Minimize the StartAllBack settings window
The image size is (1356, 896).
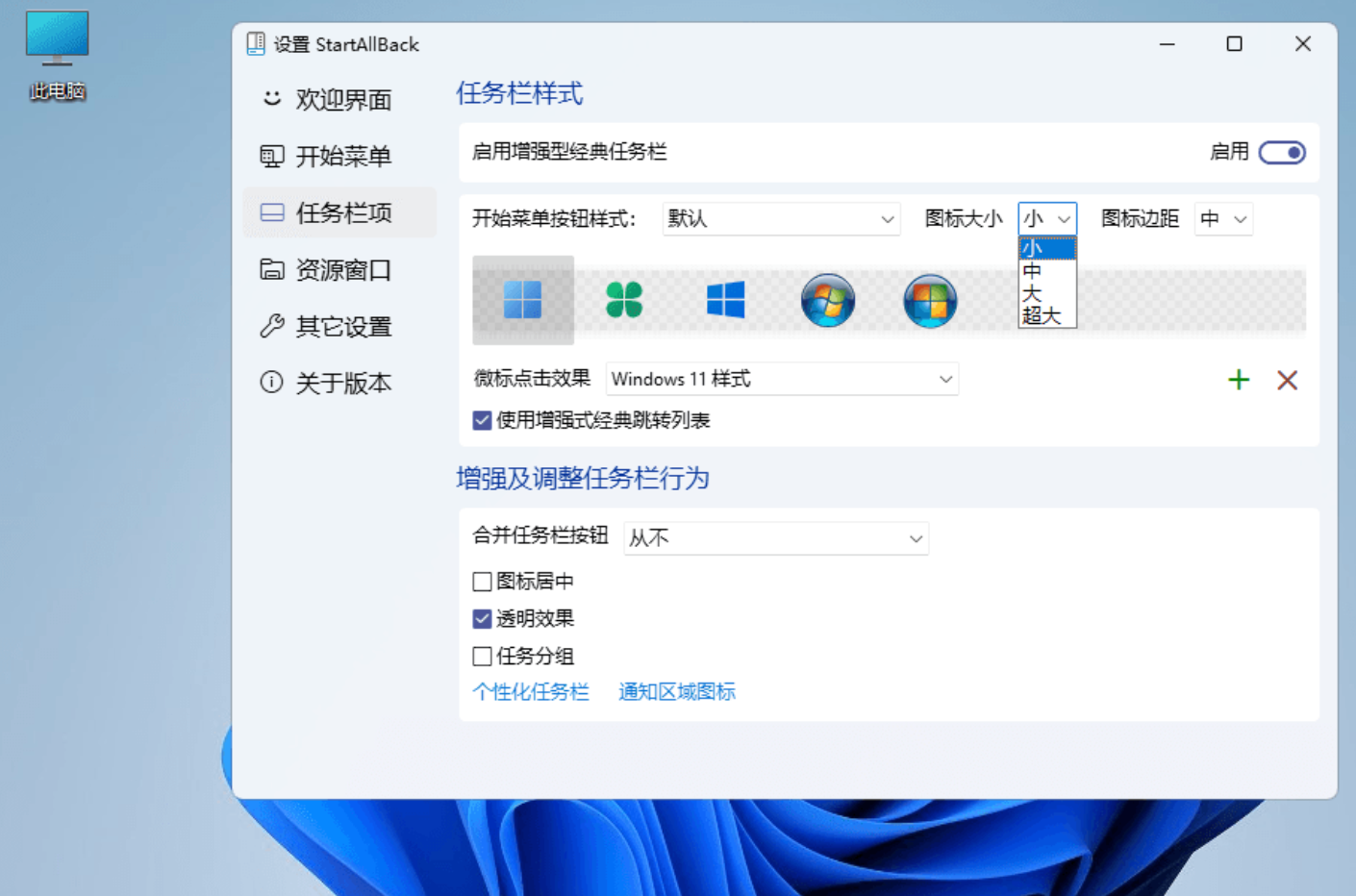click(x=1168, y=44)
